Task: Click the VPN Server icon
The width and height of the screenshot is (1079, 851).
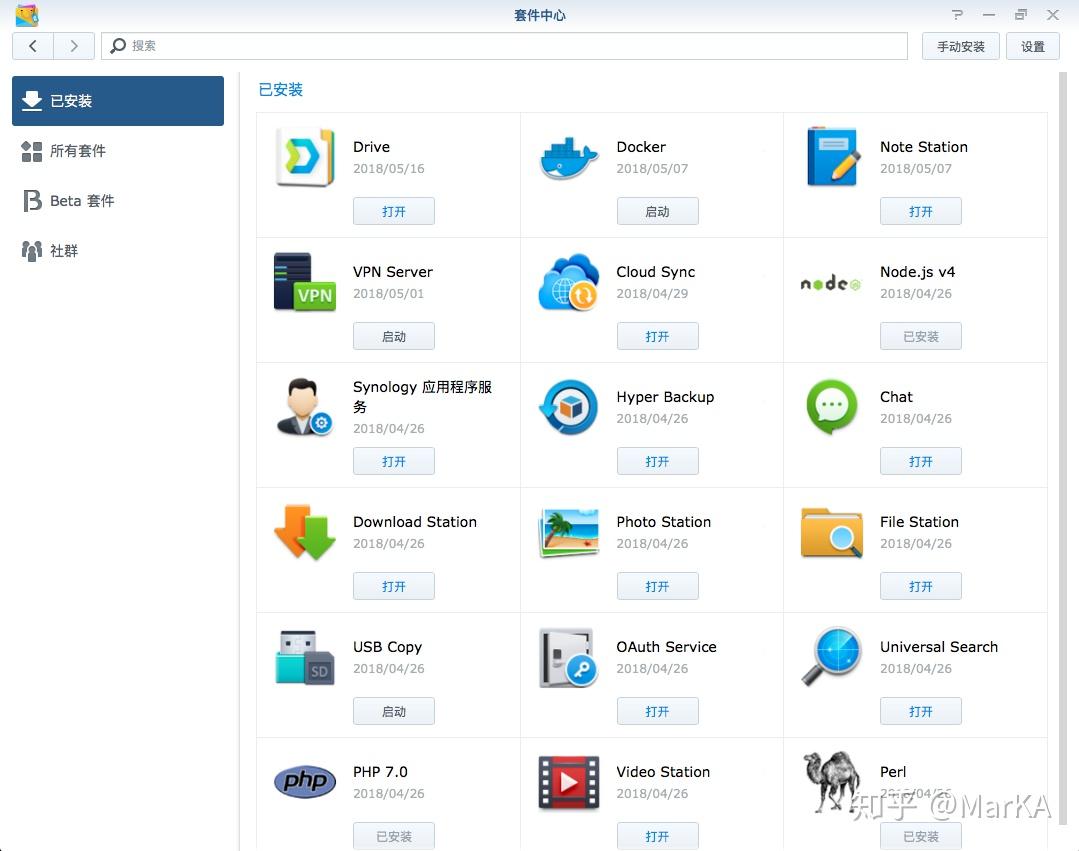Action: (305, 282)
